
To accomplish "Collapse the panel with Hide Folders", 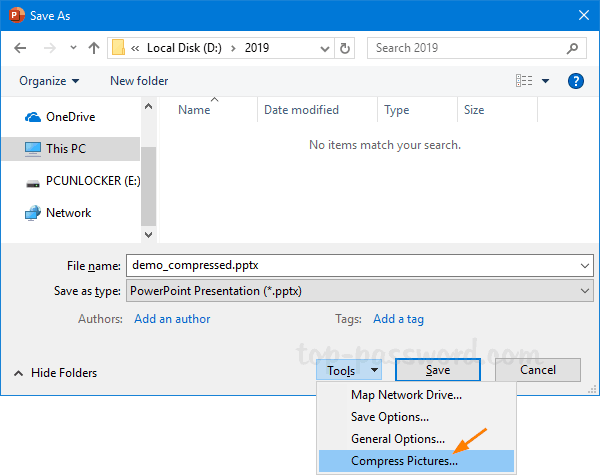I will click(56, 372).
